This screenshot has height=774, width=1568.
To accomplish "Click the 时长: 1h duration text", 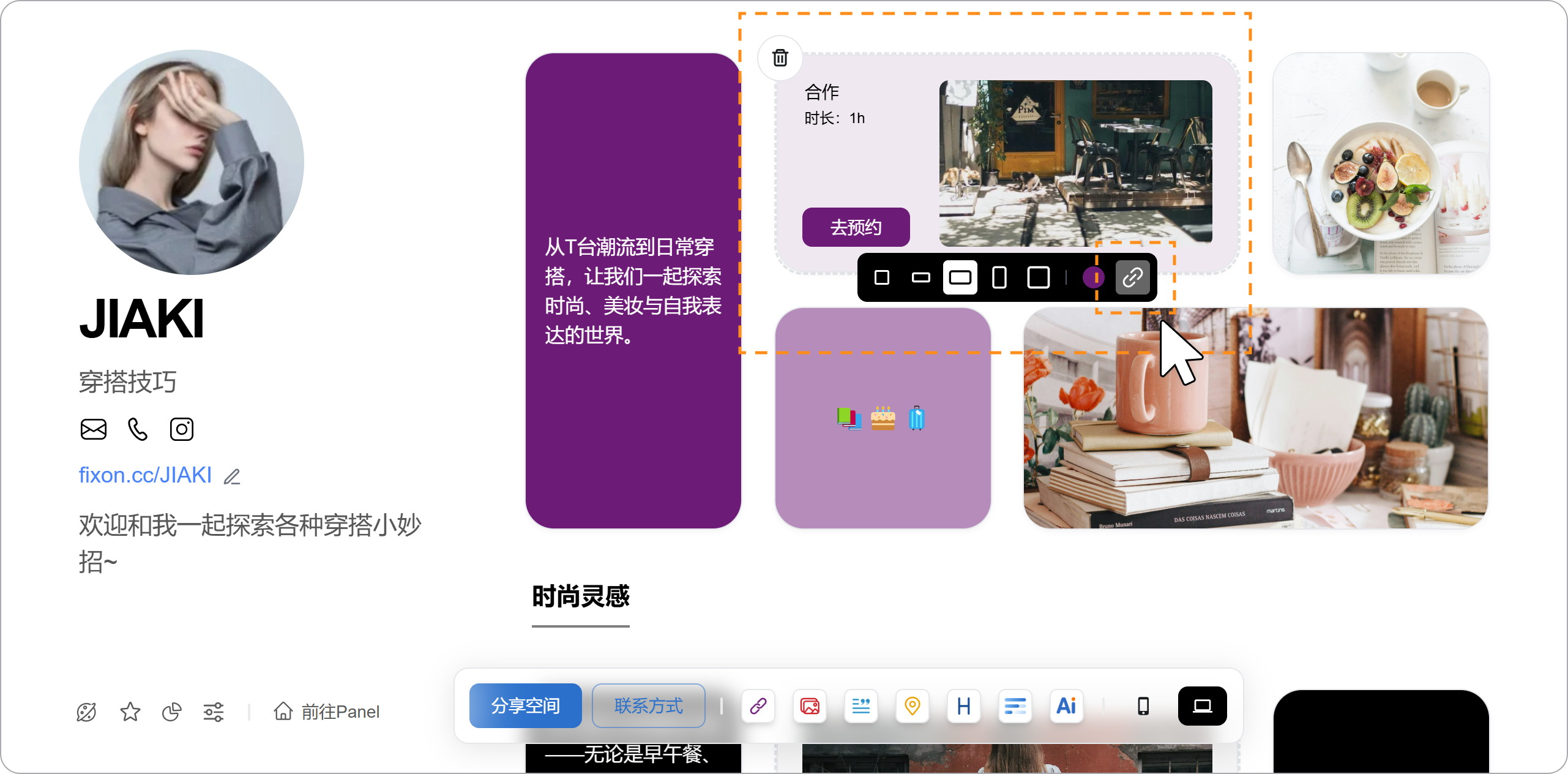I will point(835,118).
